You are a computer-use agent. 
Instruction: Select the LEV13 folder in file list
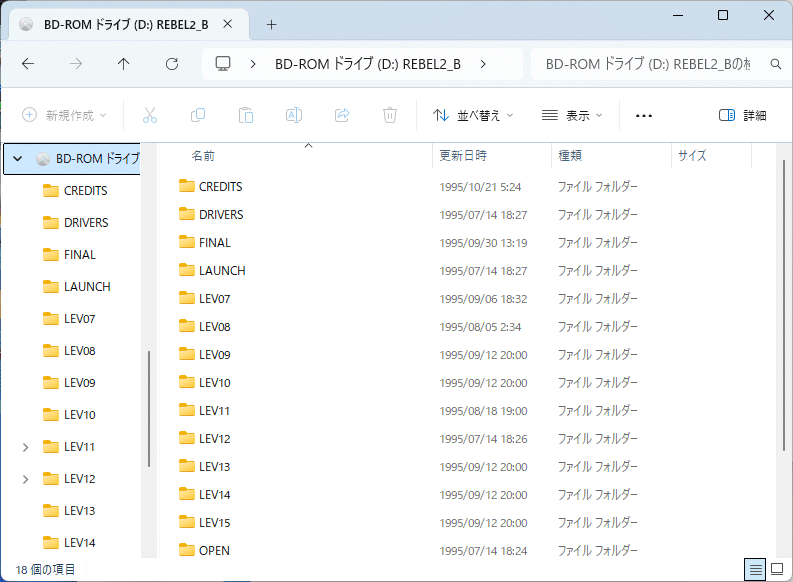(x=214, y=467)
